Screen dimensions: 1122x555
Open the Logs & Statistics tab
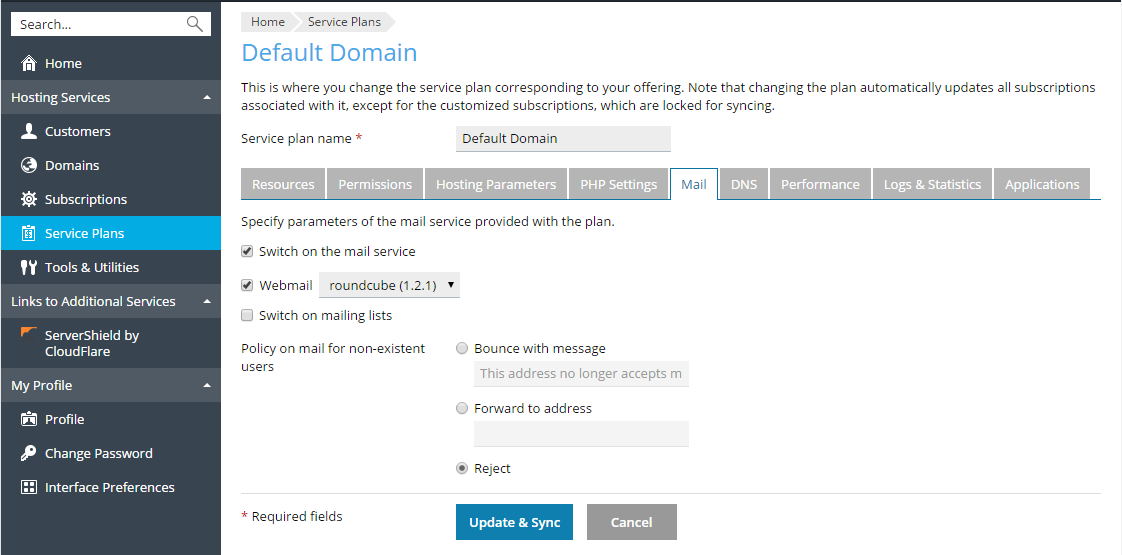click(x=932, y=184)
